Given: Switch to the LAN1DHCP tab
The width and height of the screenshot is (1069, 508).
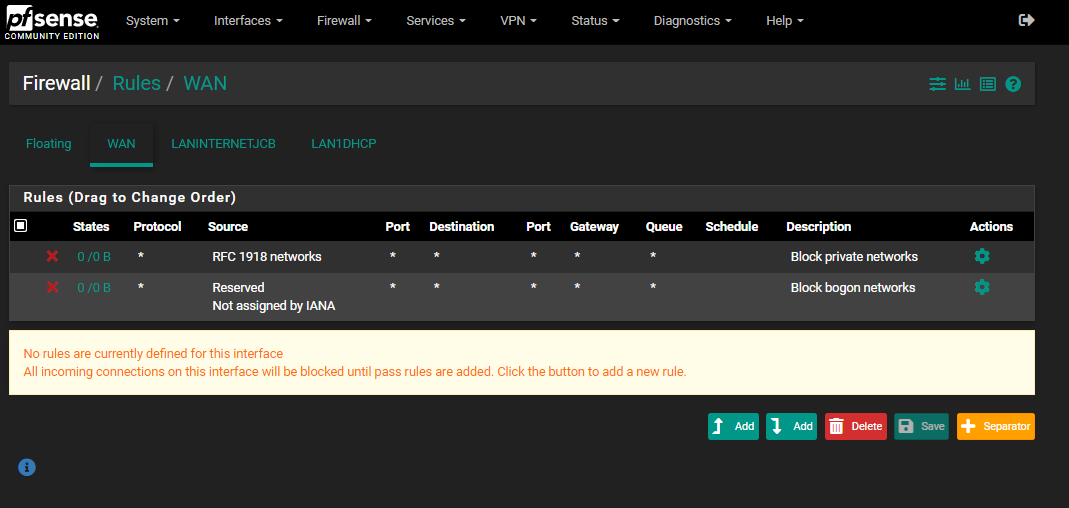Looking at the screenshot, I should (x=344, y=144).
